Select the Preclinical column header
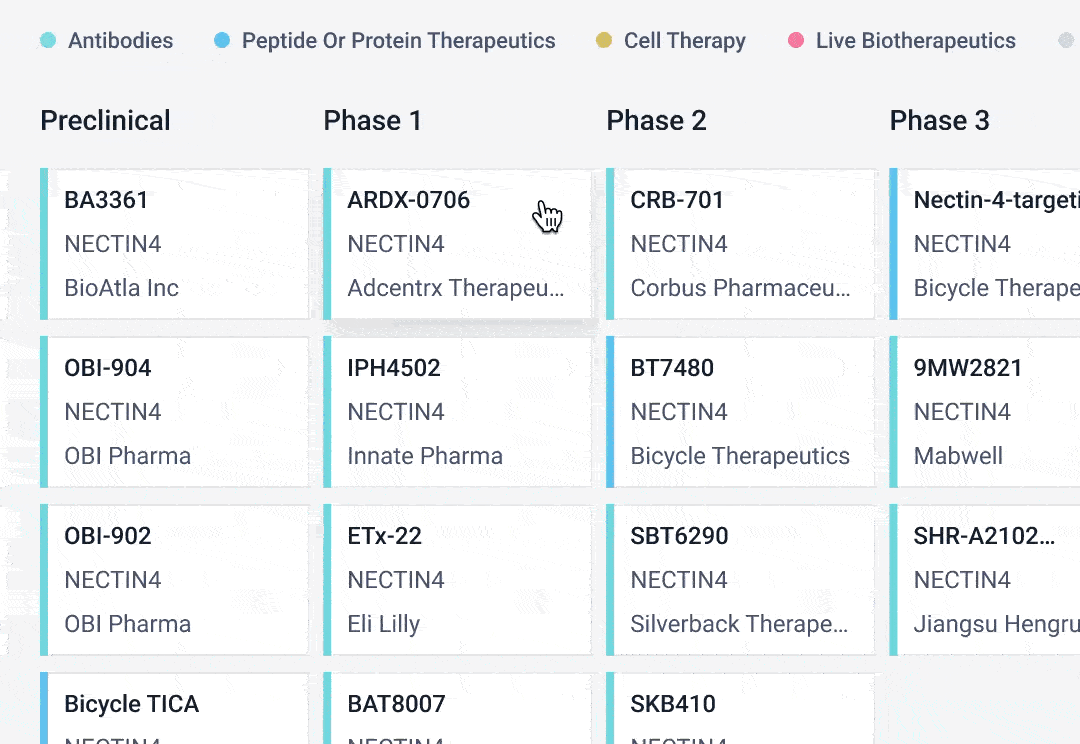Image resolution: width=1080 pixels, height=744 pixels. [x=105, y=121]
